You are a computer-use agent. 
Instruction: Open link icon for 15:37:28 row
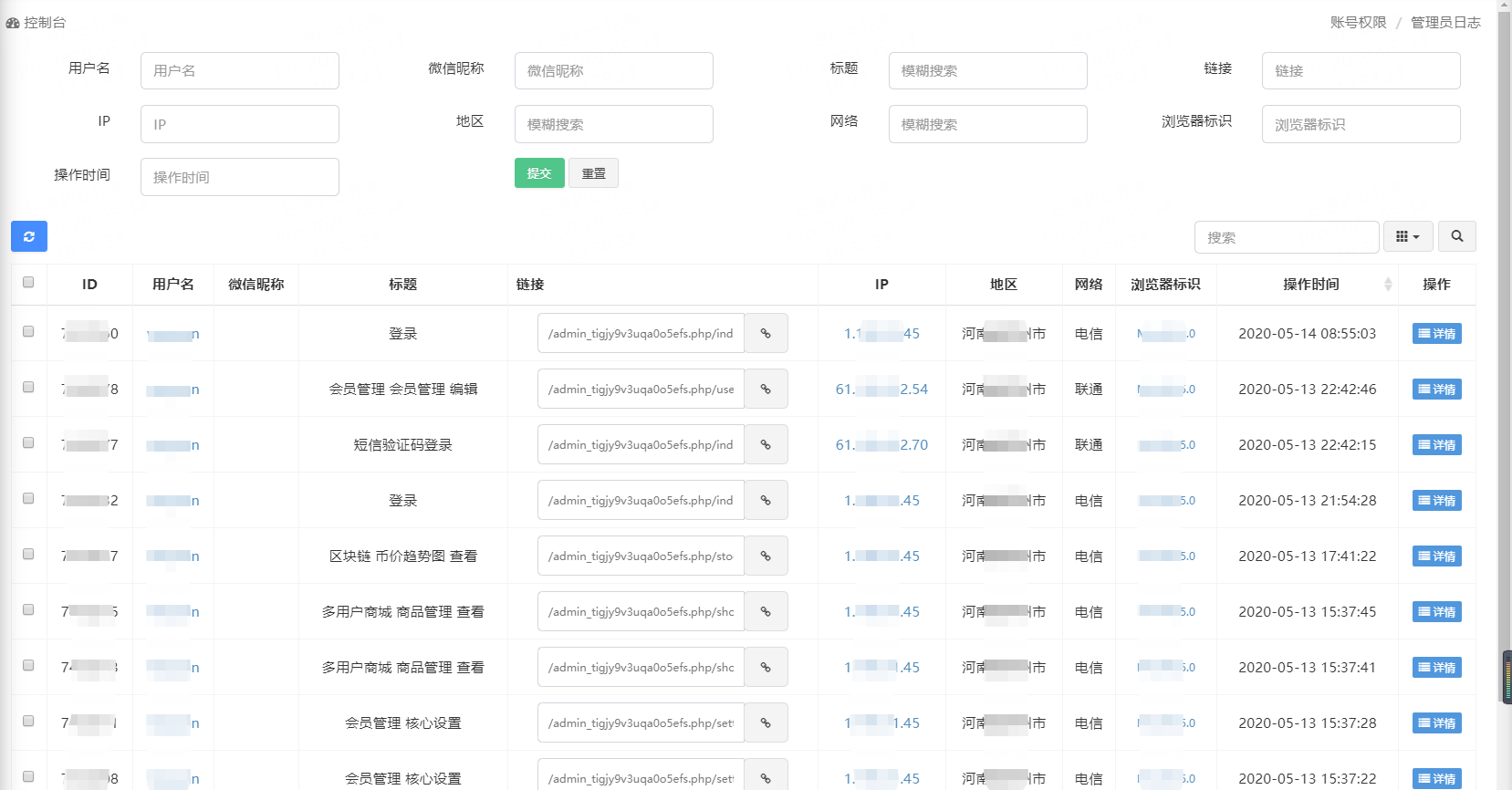tap(766, 723)
